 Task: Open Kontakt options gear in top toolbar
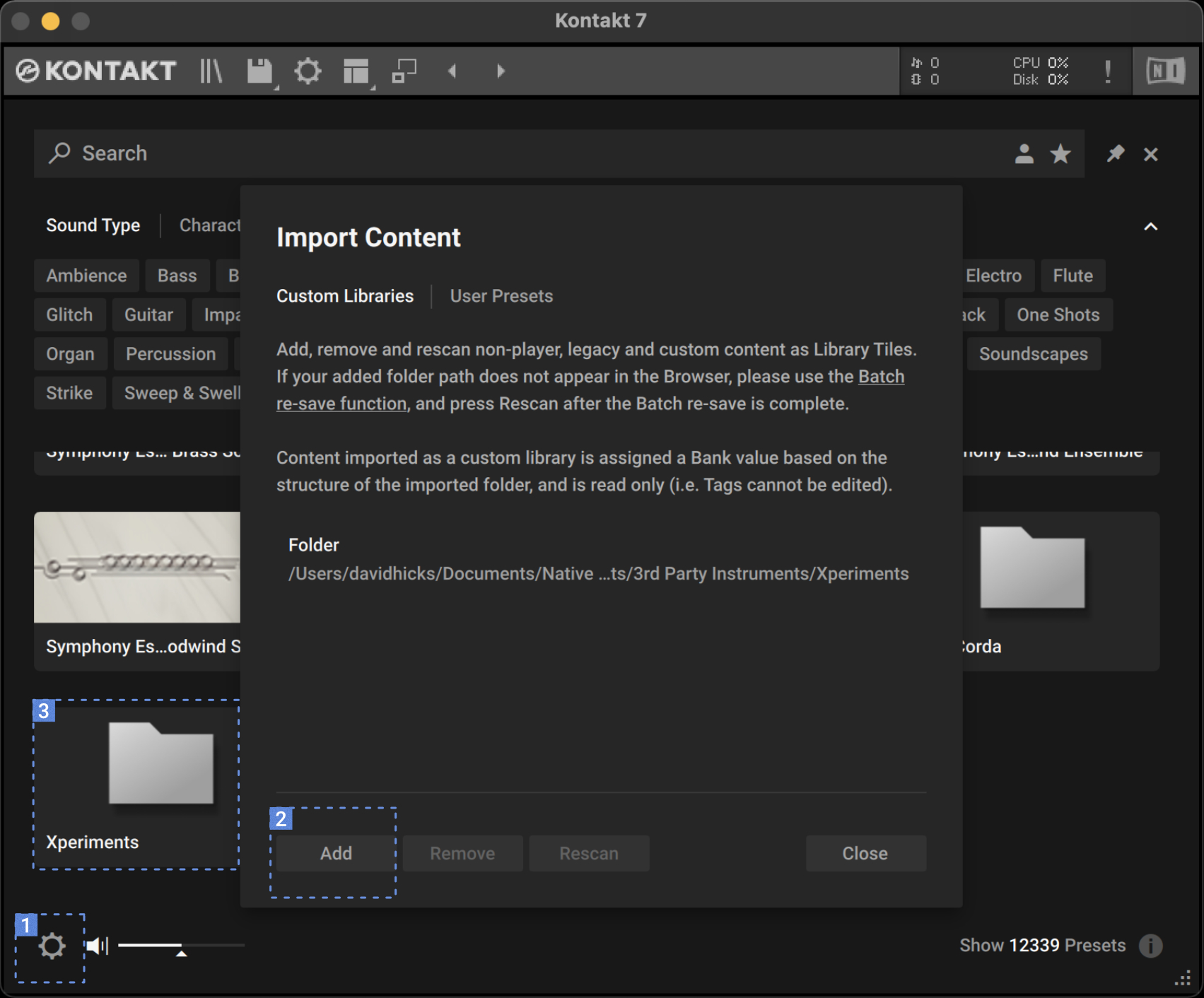[x=308, y=71]
